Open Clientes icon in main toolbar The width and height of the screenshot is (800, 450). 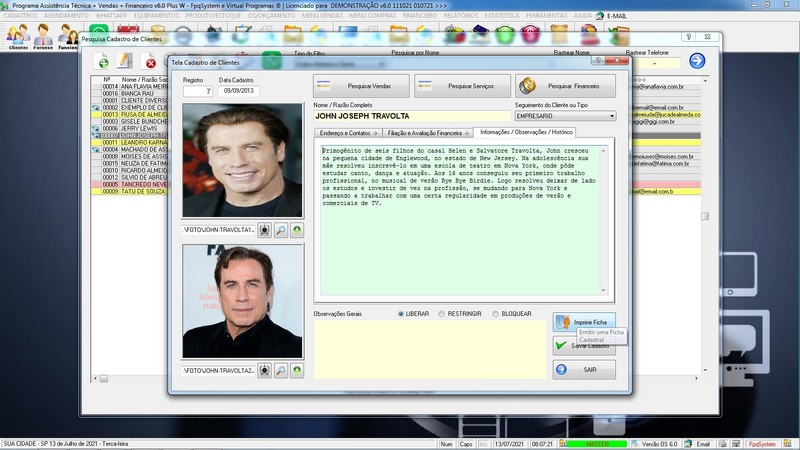point(18,36)
